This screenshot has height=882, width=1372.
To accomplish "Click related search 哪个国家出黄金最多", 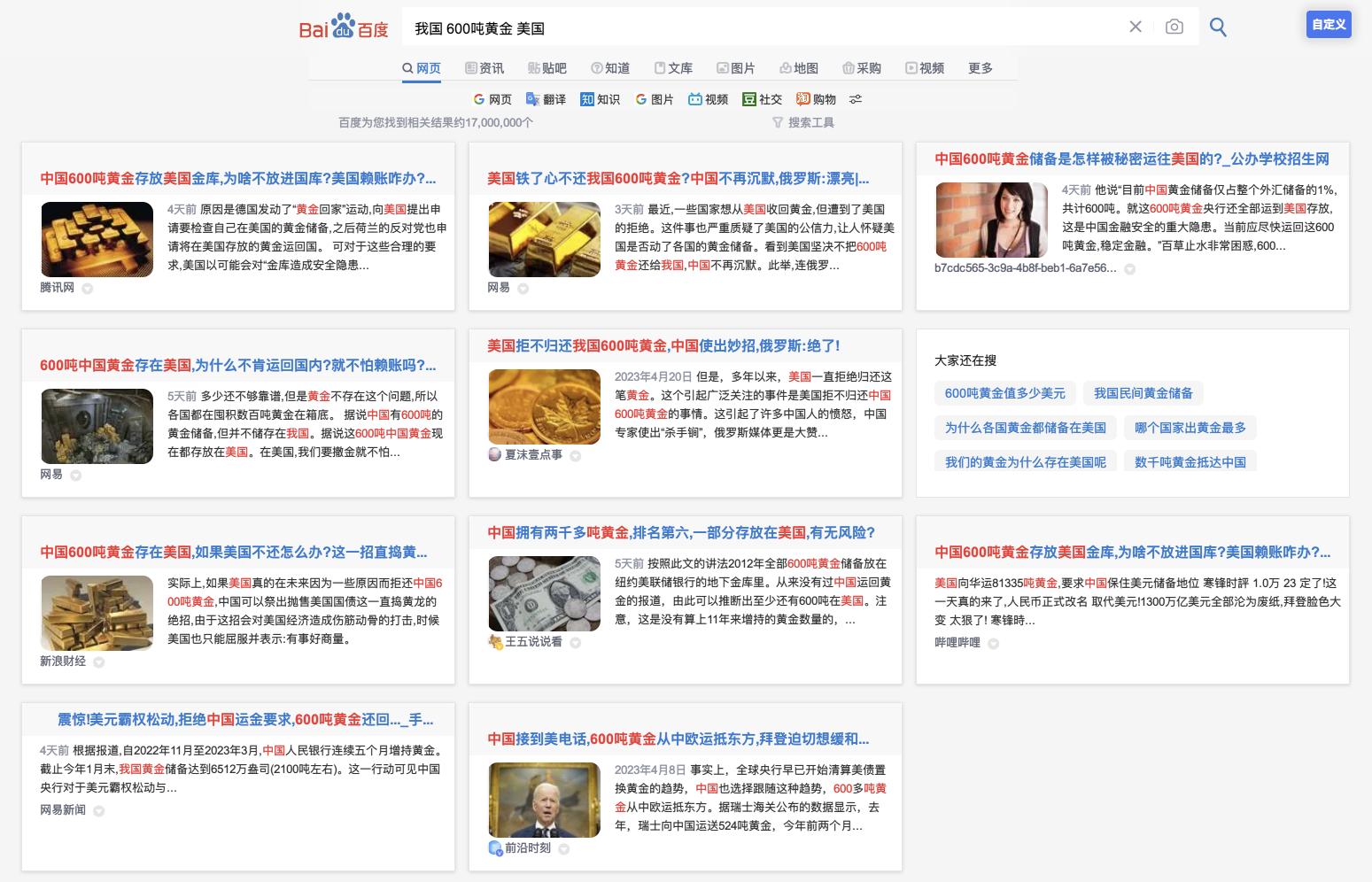I will click(1190, 427).
